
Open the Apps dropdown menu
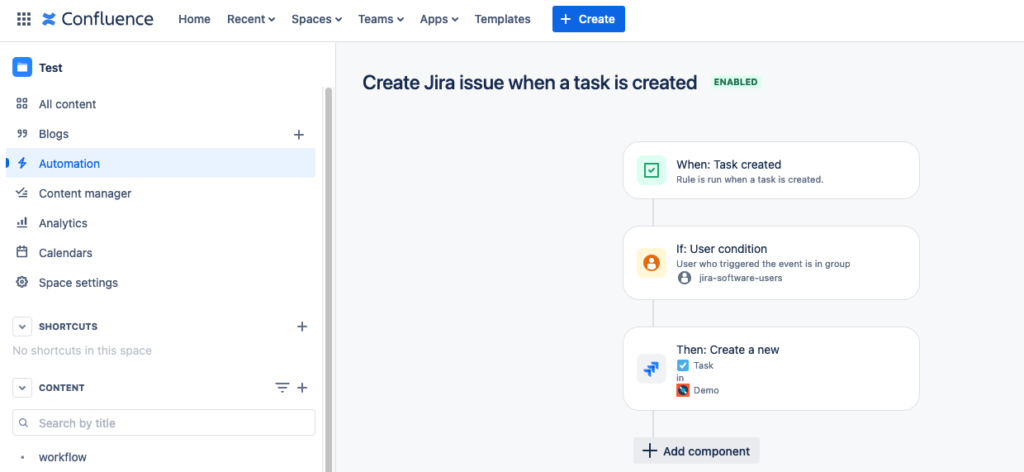pos(439,19)
